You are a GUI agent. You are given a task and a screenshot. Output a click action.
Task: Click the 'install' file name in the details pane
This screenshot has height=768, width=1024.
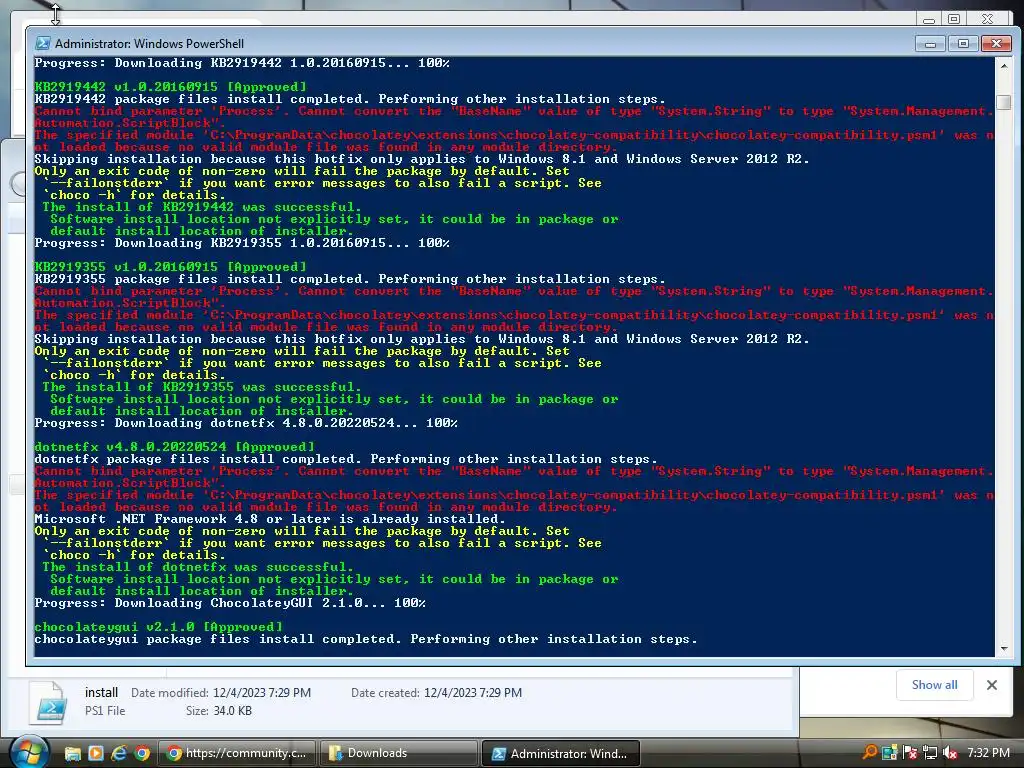(x=101, y=692)
